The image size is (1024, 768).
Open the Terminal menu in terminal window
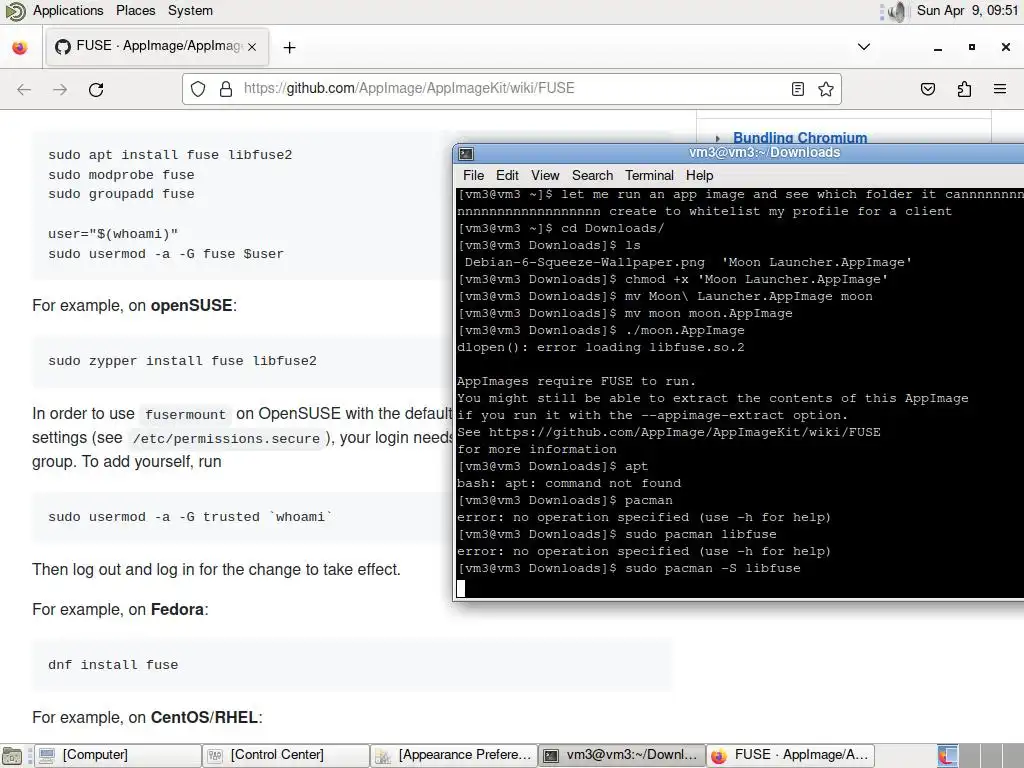coord(649,175)
